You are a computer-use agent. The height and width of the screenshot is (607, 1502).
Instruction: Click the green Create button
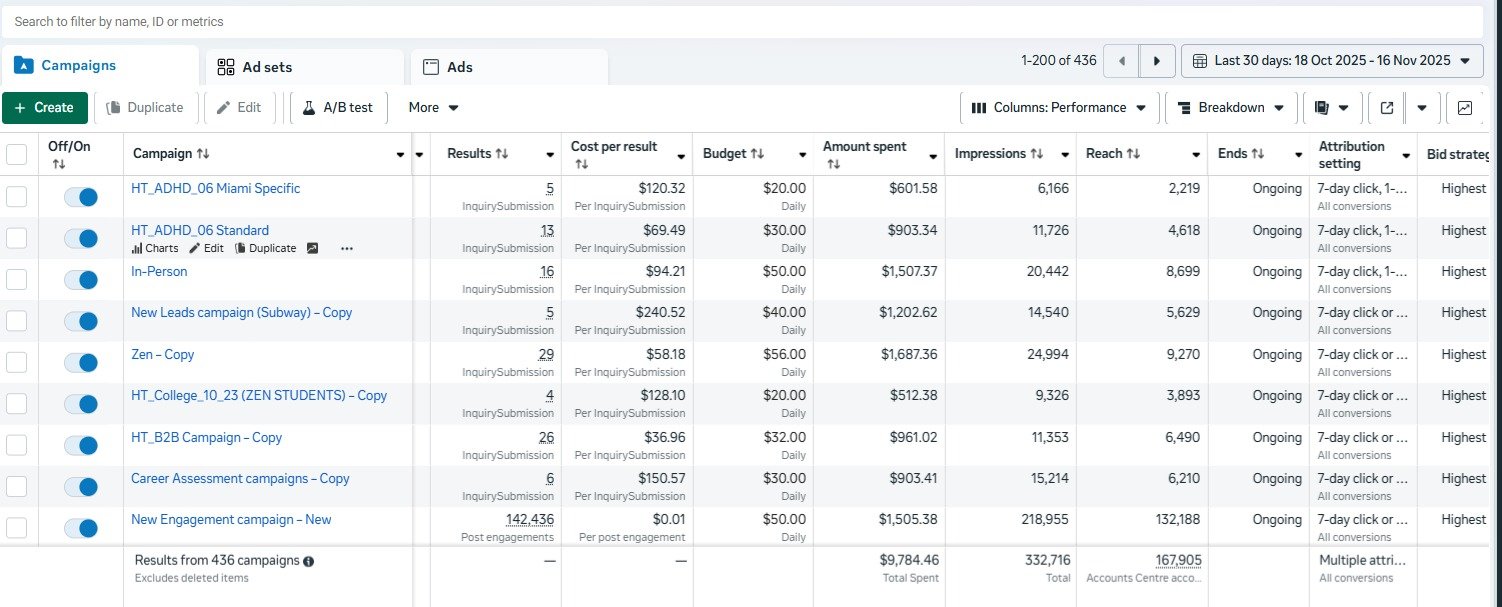tap(45, 108)
